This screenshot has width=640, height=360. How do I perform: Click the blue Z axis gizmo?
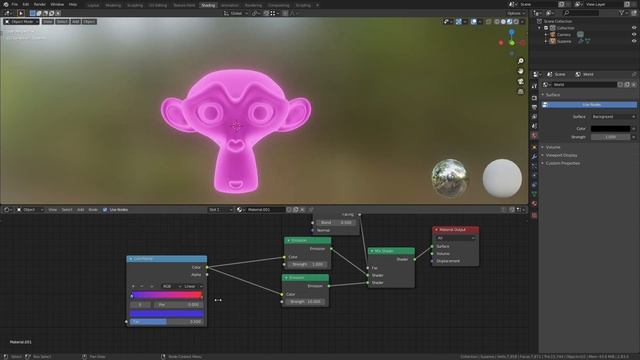511,32
